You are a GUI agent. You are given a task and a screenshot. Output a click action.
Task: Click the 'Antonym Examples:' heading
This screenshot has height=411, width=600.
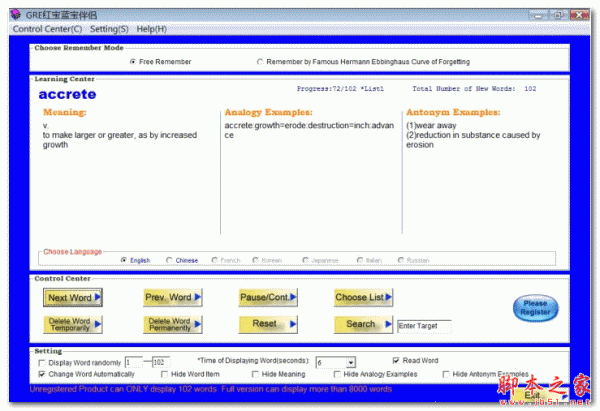click(x=453, y=112)
